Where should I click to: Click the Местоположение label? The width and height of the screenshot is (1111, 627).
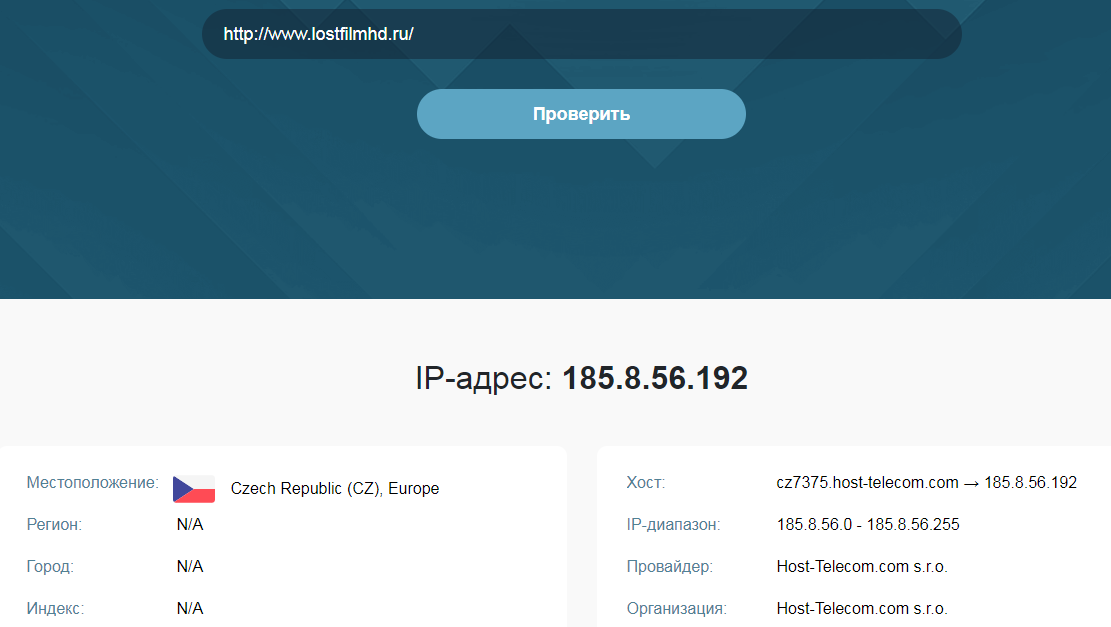tap(92, 483)
